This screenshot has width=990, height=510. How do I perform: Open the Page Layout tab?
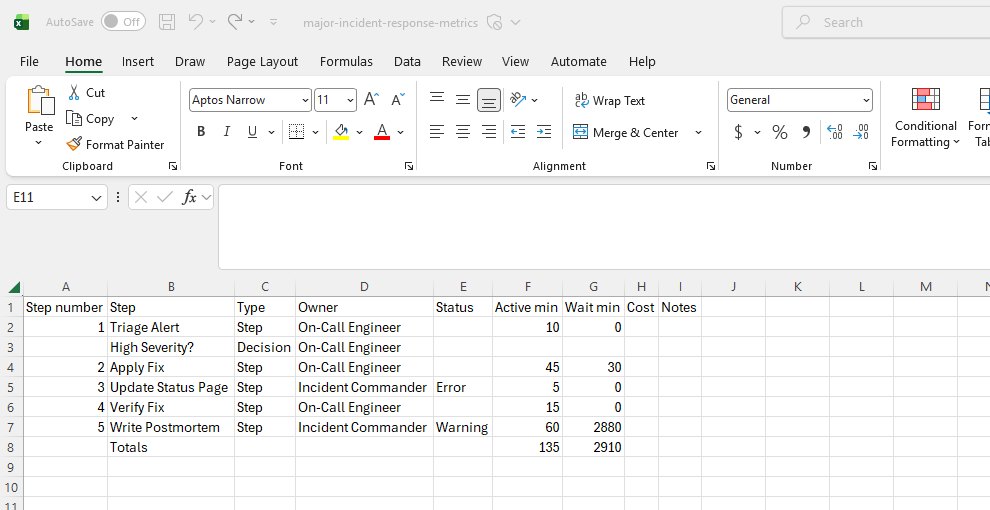click(262, 61)
